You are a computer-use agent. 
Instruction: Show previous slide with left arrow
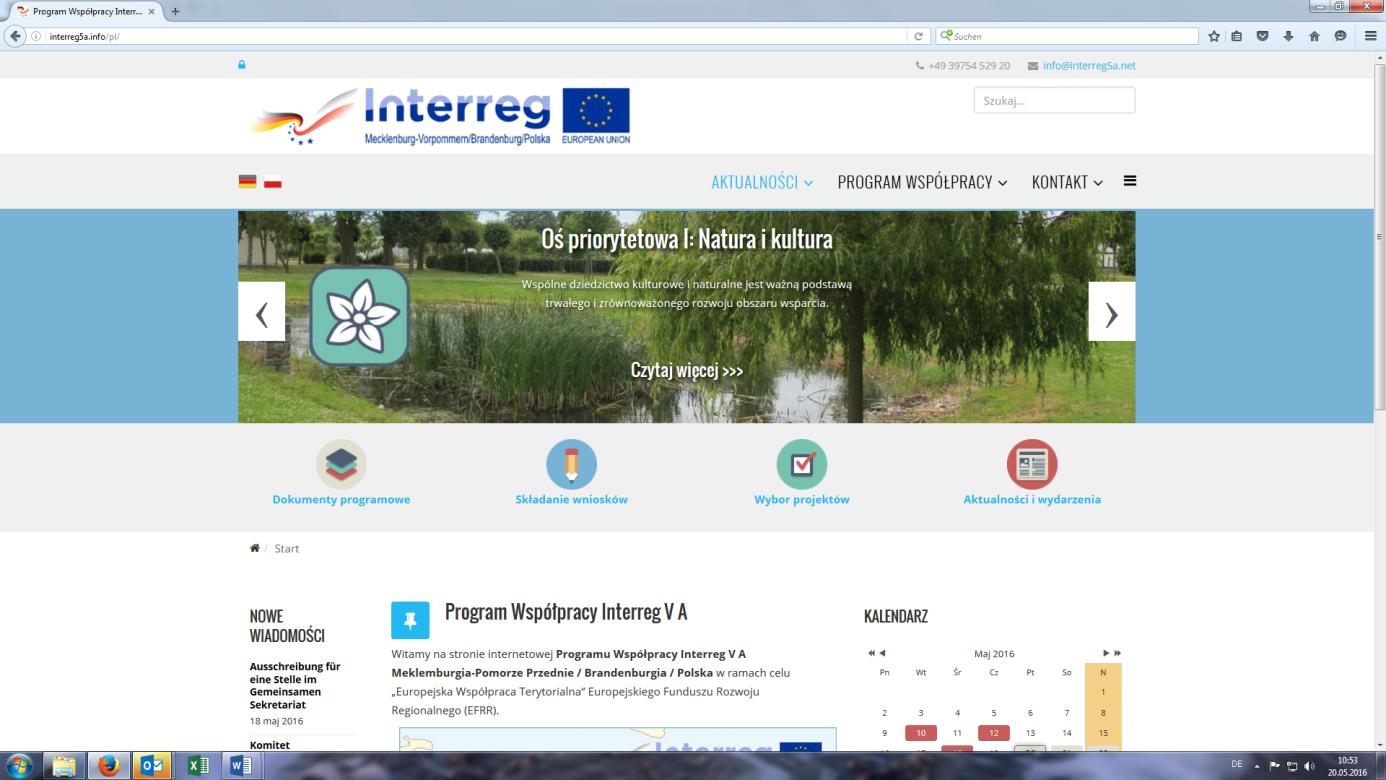pos(261,311)
